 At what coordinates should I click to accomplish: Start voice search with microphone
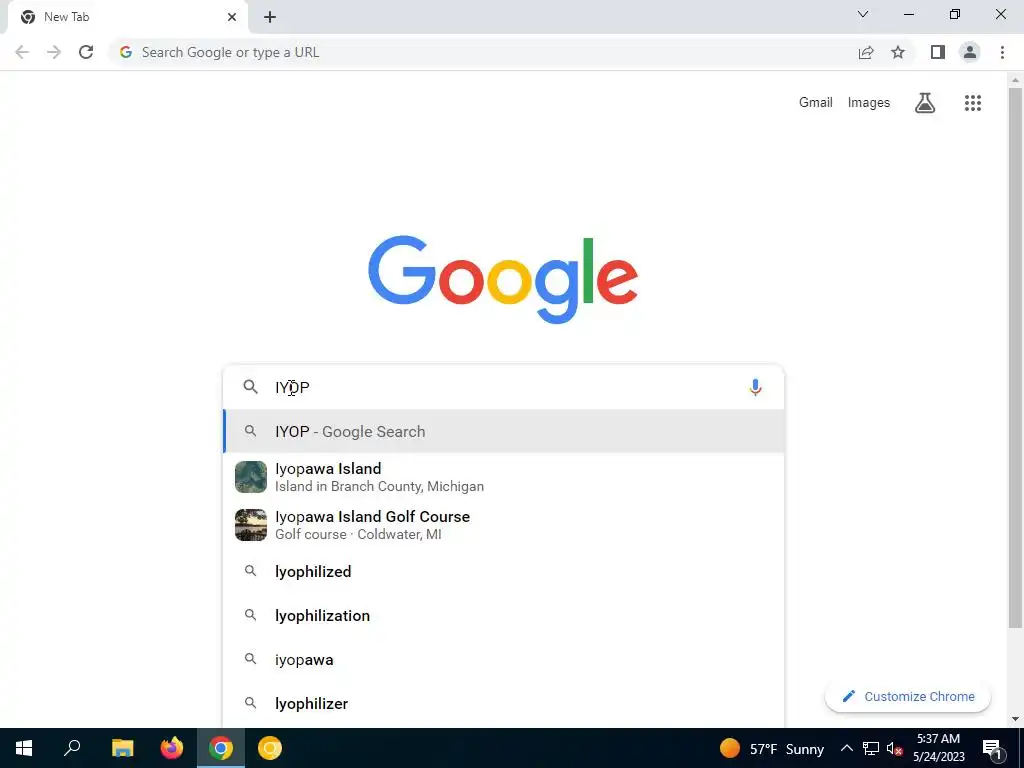(x=755, y=387)
